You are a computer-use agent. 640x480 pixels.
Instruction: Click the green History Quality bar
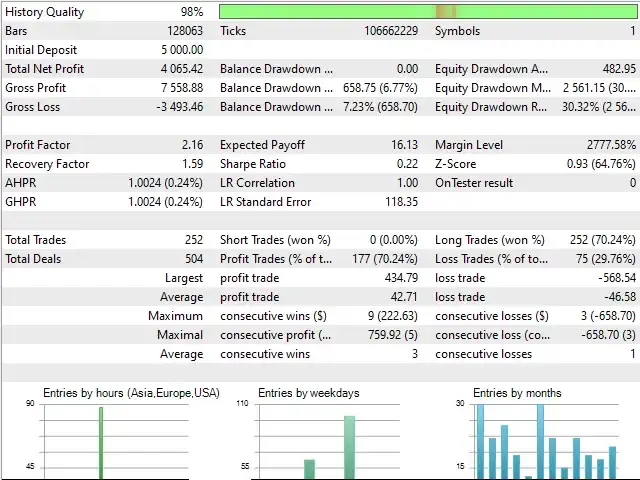point(428,11)
